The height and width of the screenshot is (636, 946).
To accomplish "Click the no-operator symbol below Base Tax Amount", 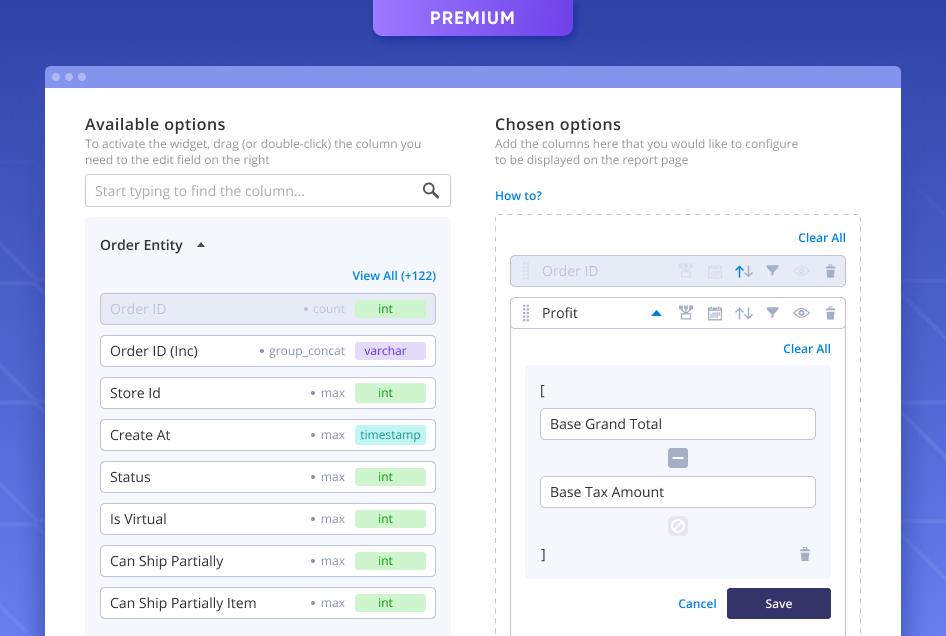I will click(x=677, y=525).
